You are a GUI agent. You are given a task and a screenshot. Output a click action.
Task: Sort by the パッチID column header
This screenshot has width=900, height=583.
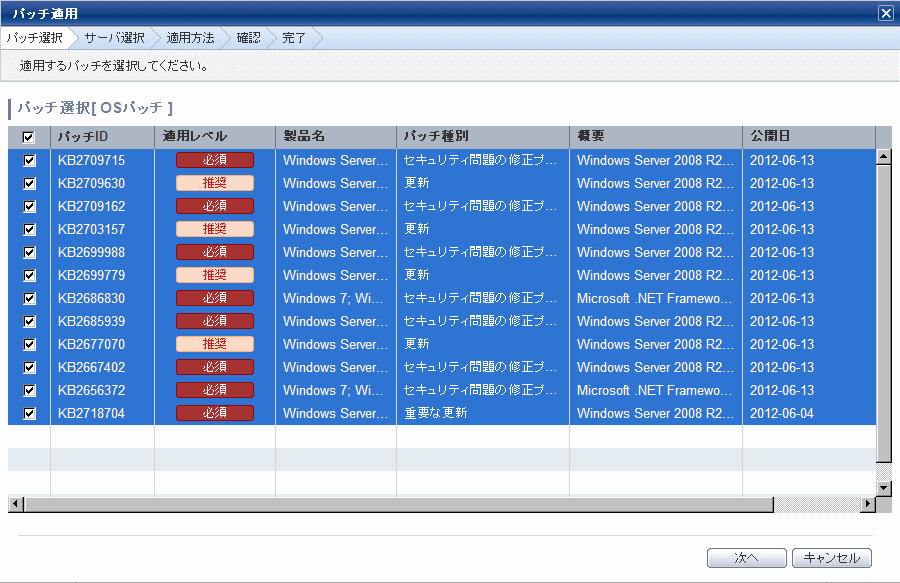point(103,137)
